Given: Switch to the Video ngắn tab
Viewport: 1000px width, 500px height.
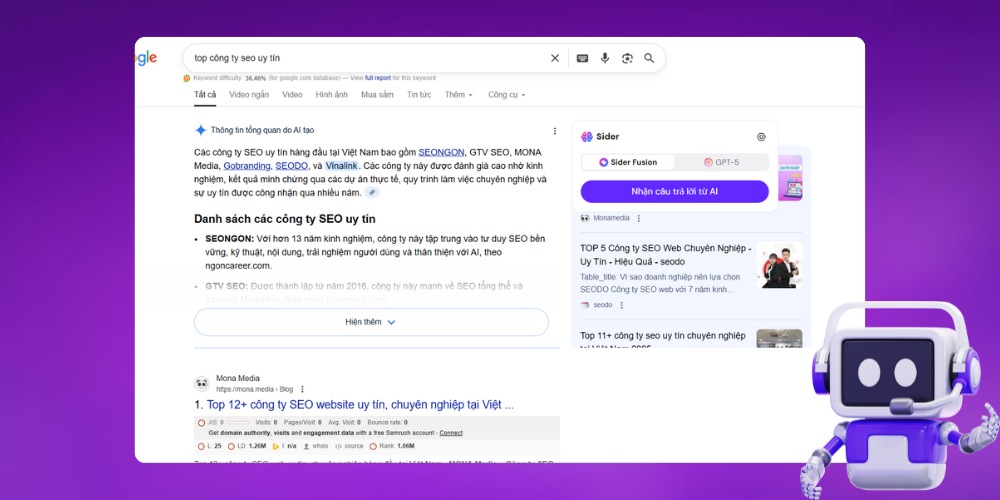Looking at the screenshot, I should [x=249, y=94].
